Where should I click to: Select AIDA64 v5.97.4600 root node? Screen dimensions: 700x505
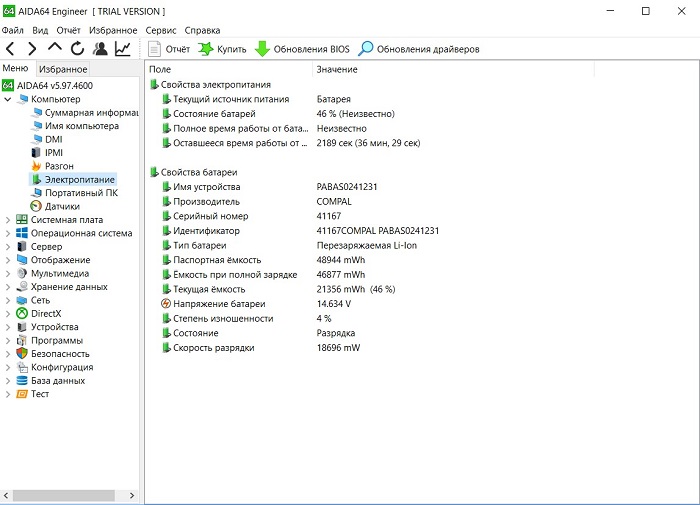(47, 85)
